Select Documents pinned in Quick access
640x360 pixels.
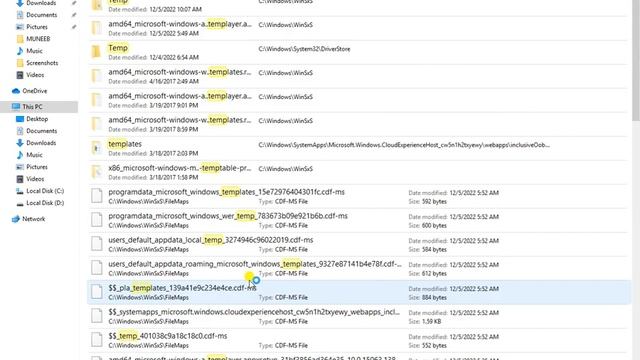(41, 15)
